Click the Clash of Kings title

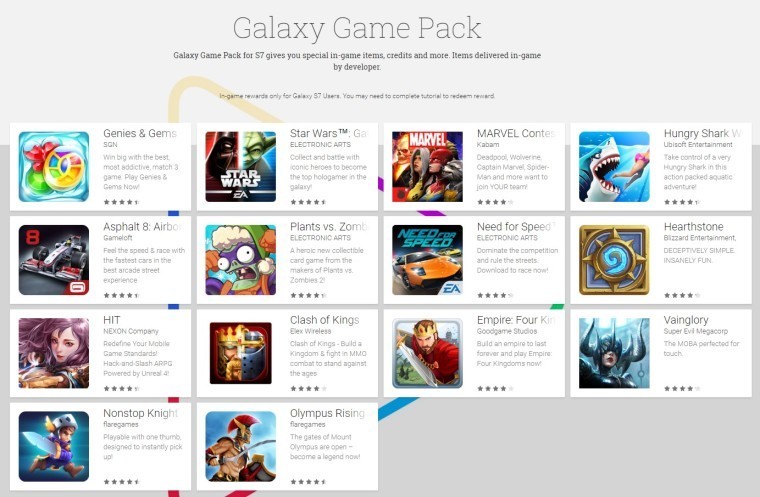click(x=324, y=320)
